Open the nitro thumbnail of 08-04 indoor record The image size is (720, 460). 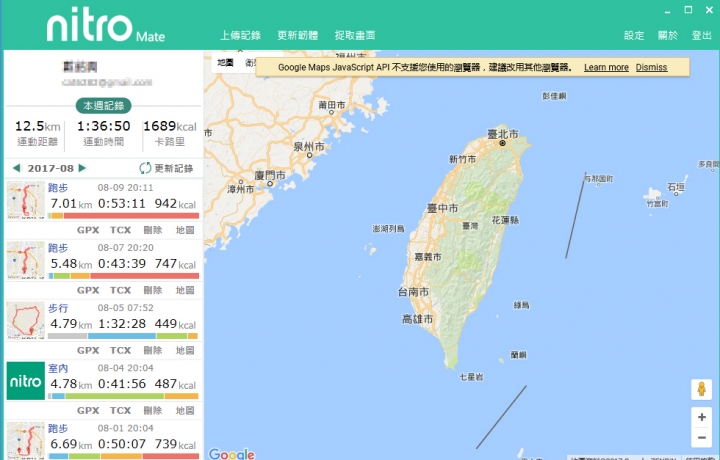(x=26, y=381)
